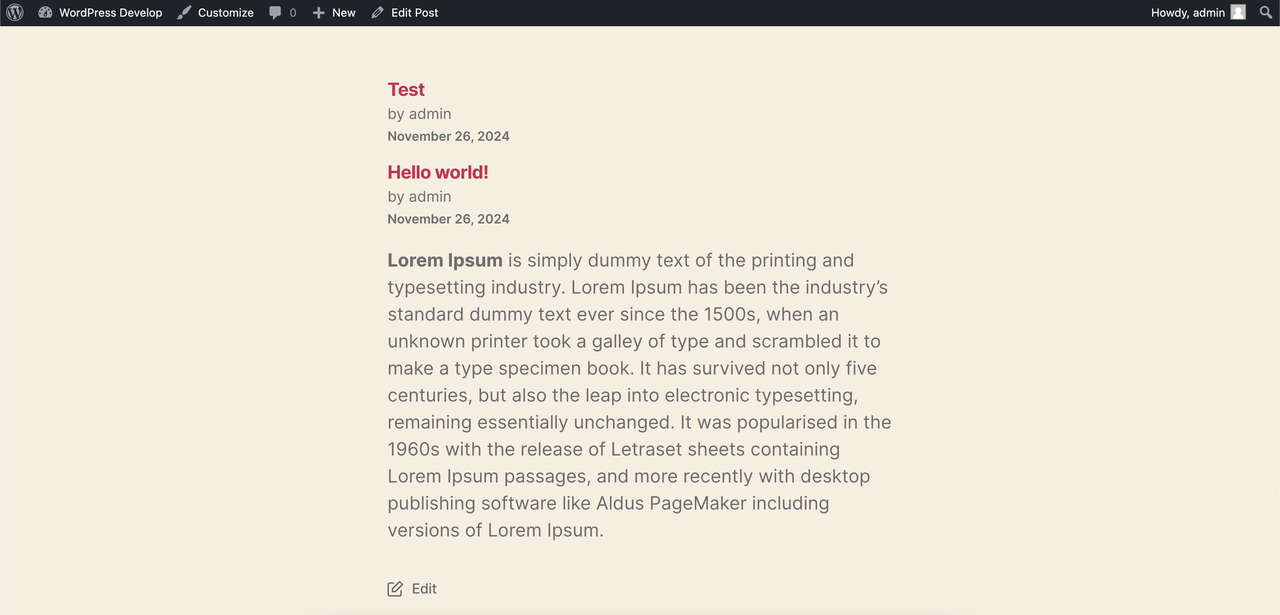Click the edit icon below the post
Viewport: 1280px width, 615px height.
395,588
